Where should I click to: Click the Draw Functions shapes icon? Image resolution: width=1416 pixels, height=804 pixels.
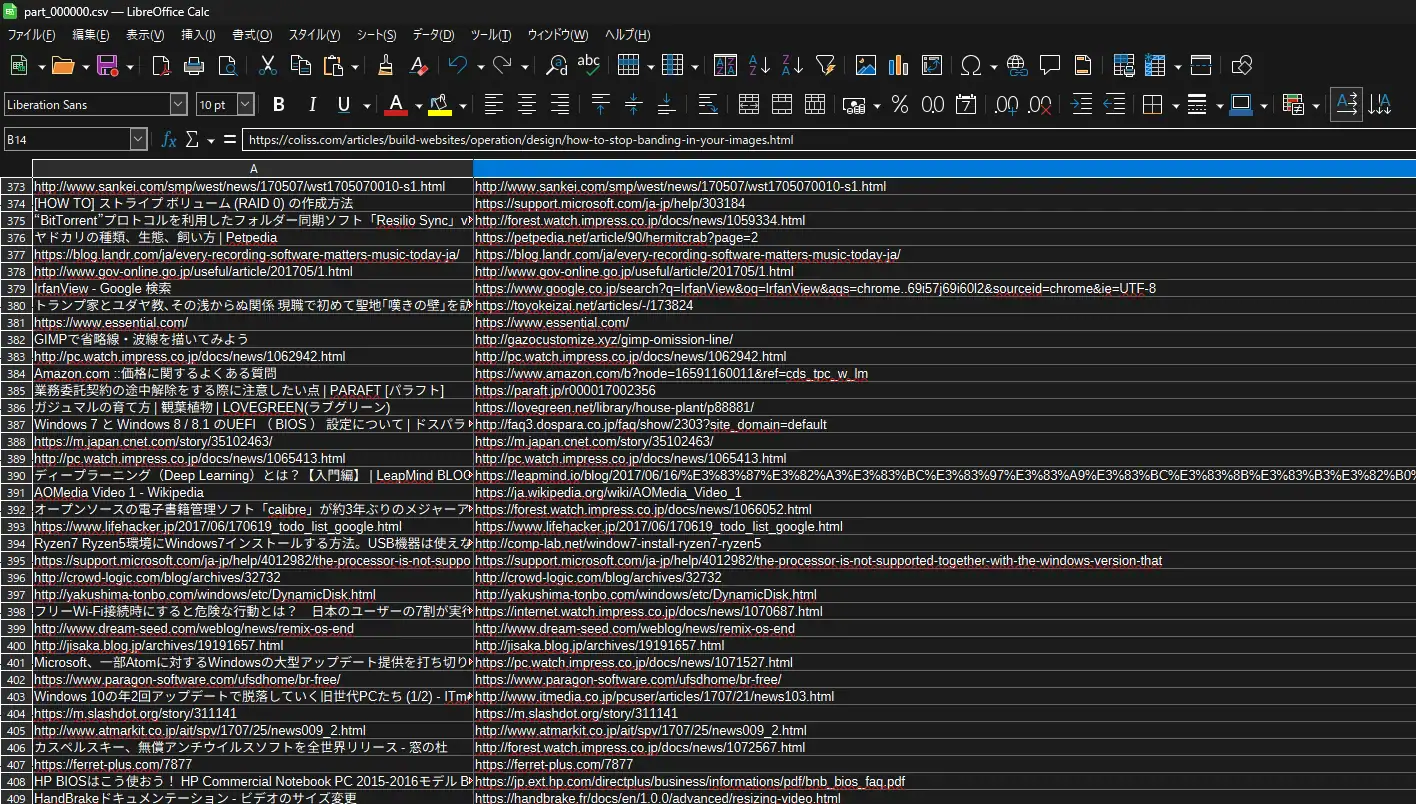(1242, 66)
